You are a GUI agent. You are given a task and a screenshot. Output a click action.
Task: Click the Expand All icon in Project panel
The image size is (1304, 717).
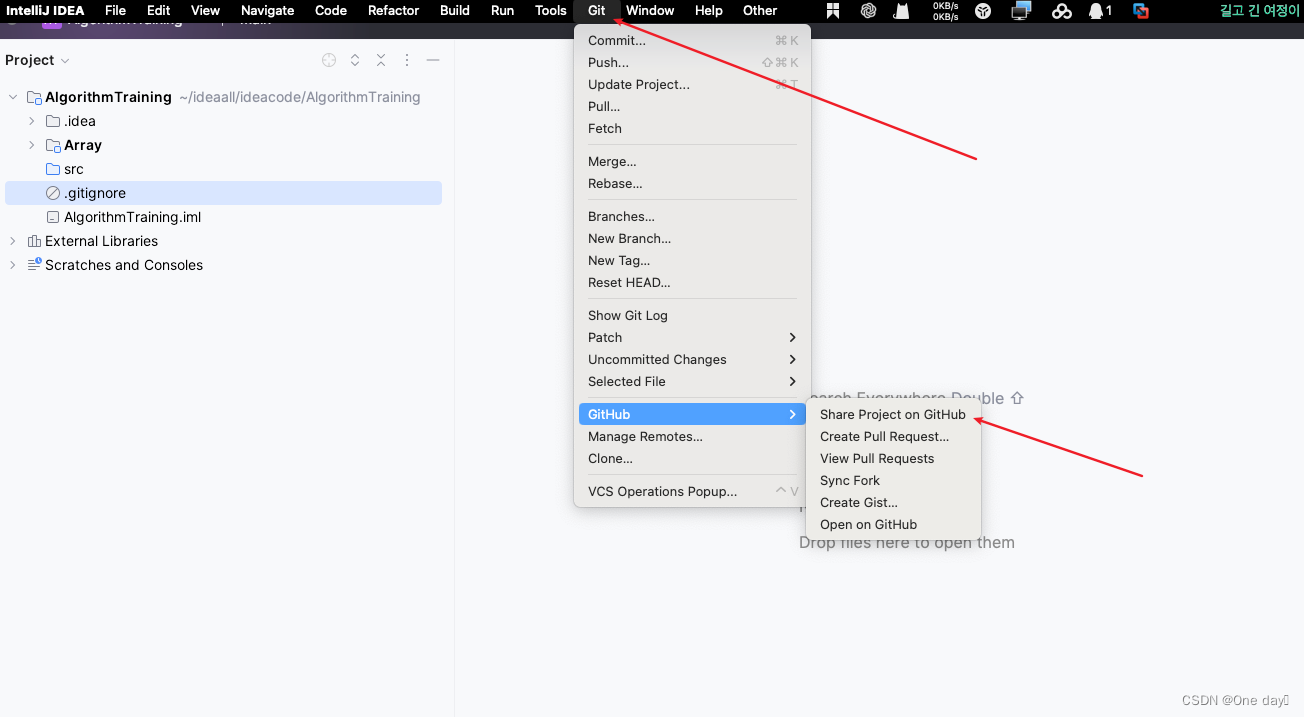(355, 60)
